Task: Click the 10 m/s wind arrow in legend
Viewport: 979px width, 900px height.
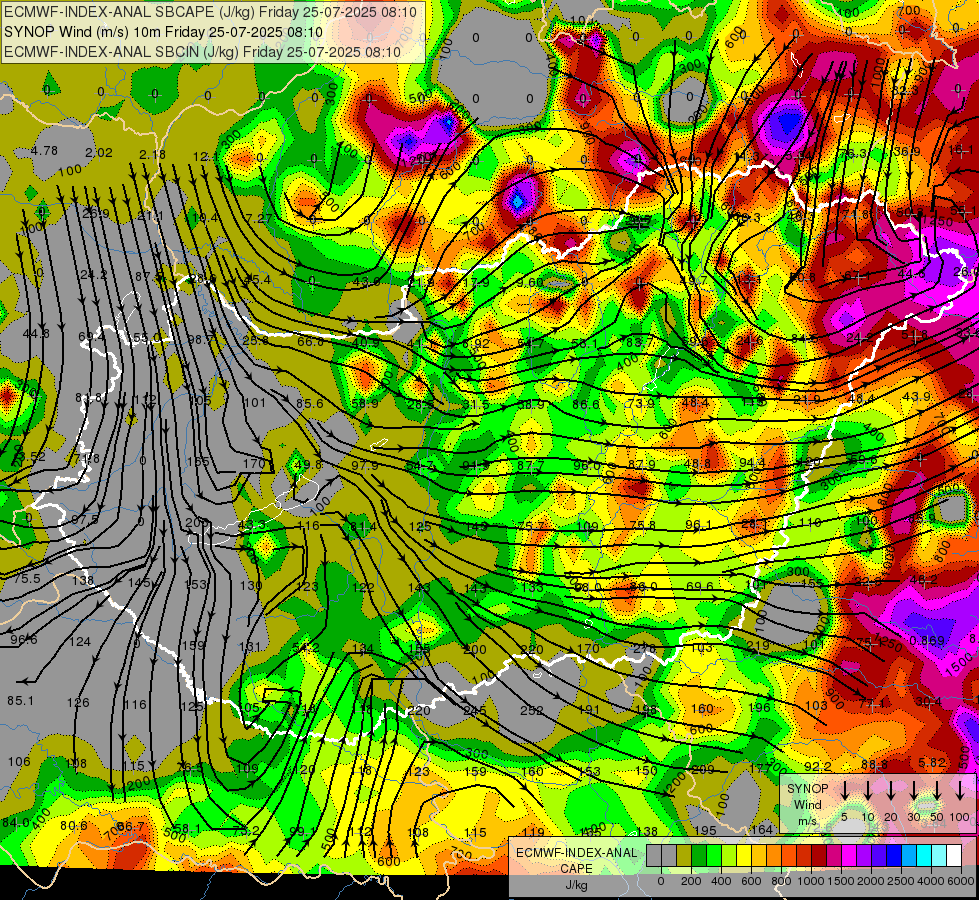Action: coord(867,790)
